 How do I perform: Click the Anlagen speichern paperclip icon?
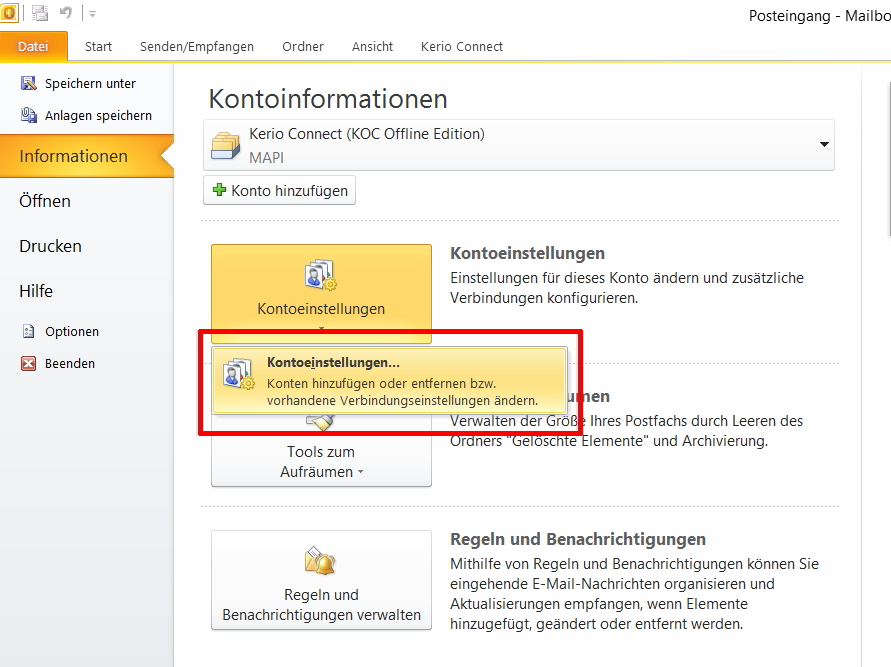point(28,115)
